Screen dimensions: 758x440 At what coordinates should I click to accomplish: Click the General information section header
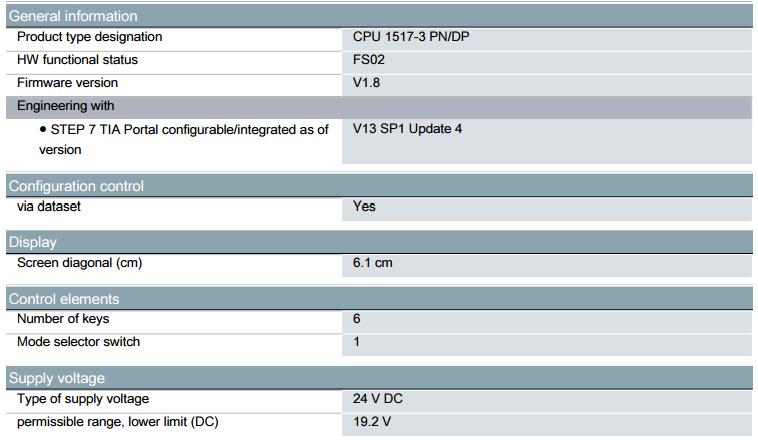point(73,16)
